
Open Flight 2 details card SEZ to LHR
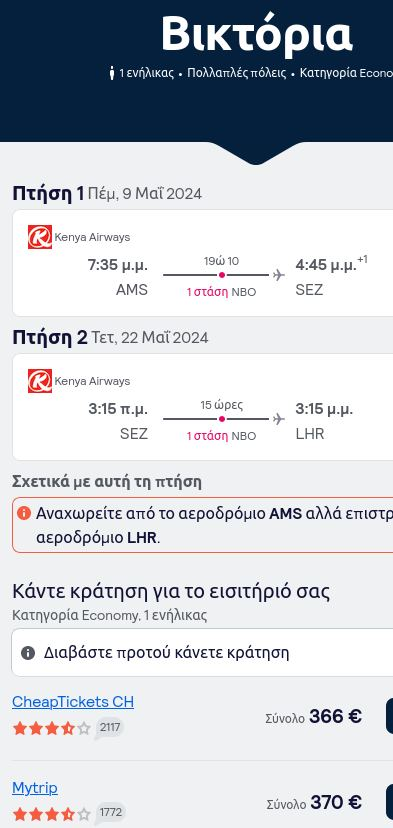(202, 407)
